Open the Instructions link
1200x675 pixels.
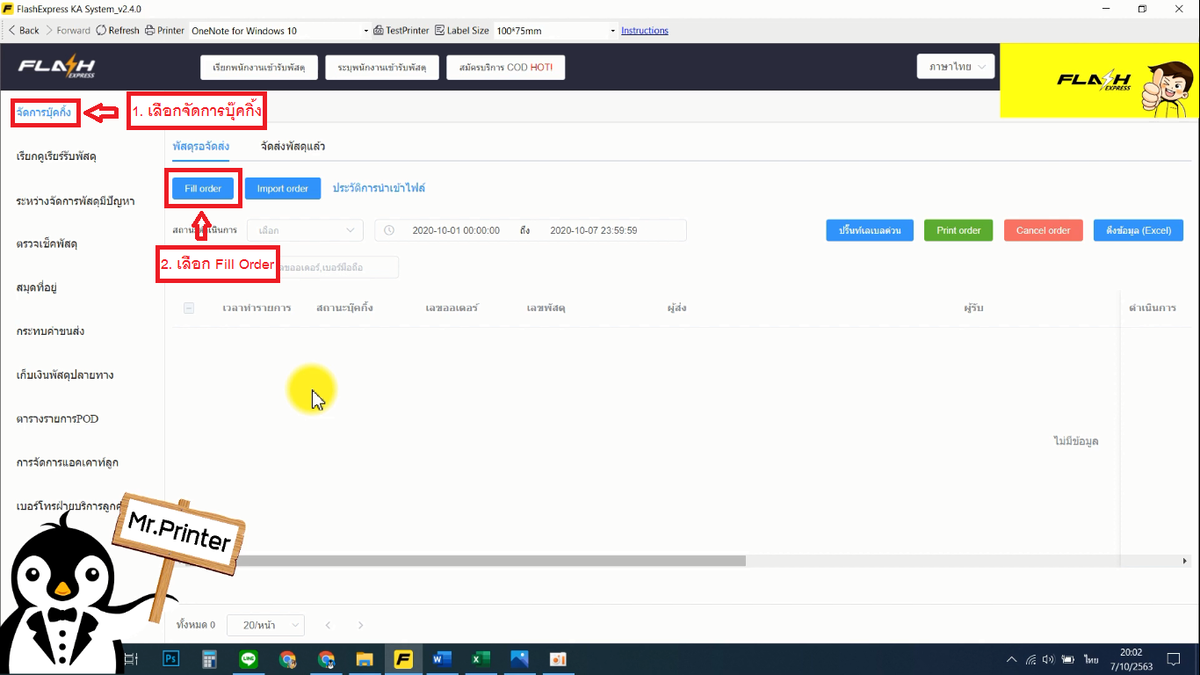pyautogui.click(x=645, y=31)
